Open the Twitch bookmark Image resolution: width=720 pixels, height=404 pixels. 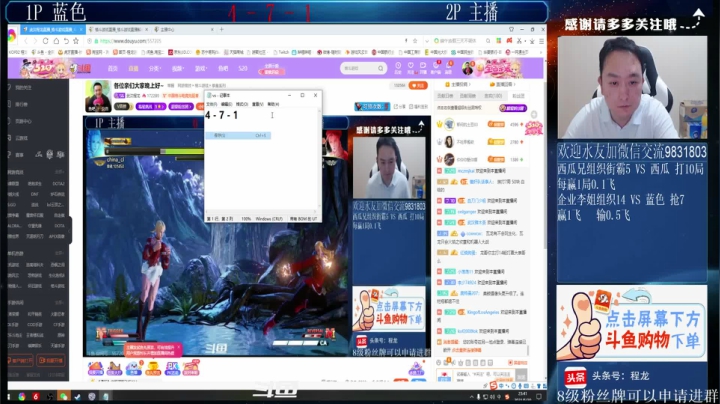281,52
